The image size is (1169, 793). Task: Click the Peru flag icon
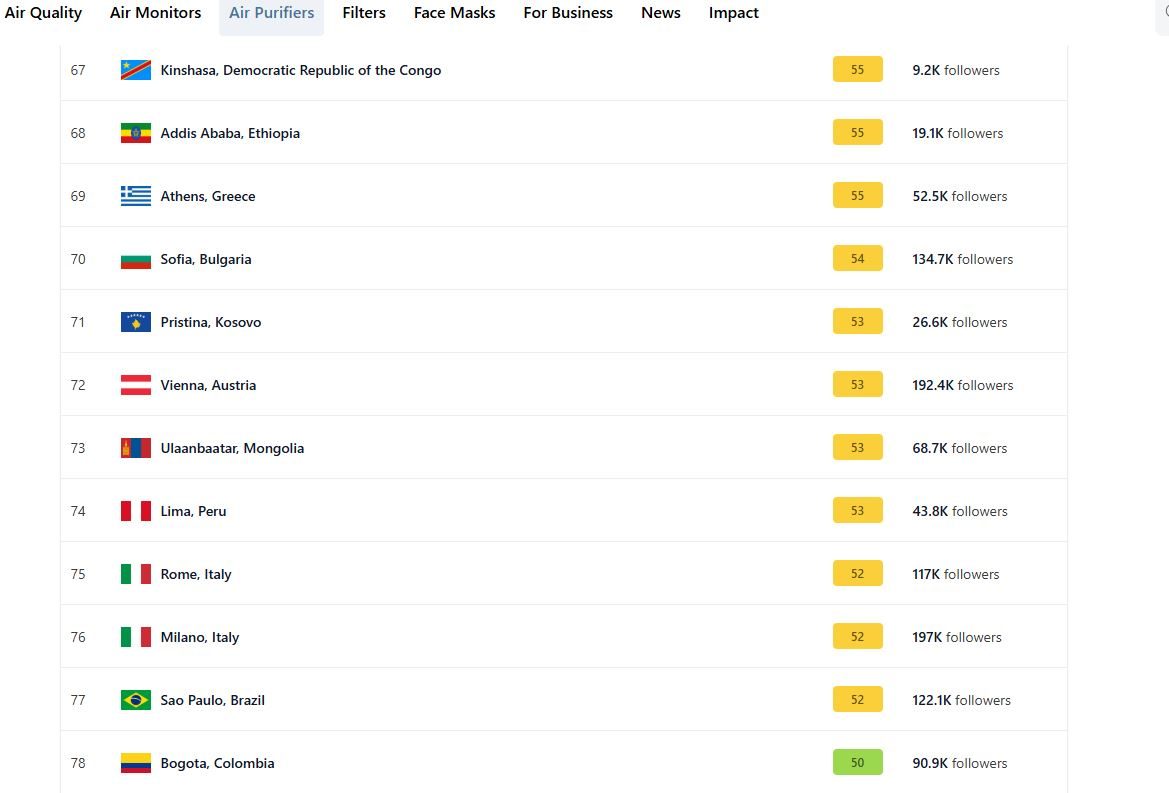click(136, 511)
